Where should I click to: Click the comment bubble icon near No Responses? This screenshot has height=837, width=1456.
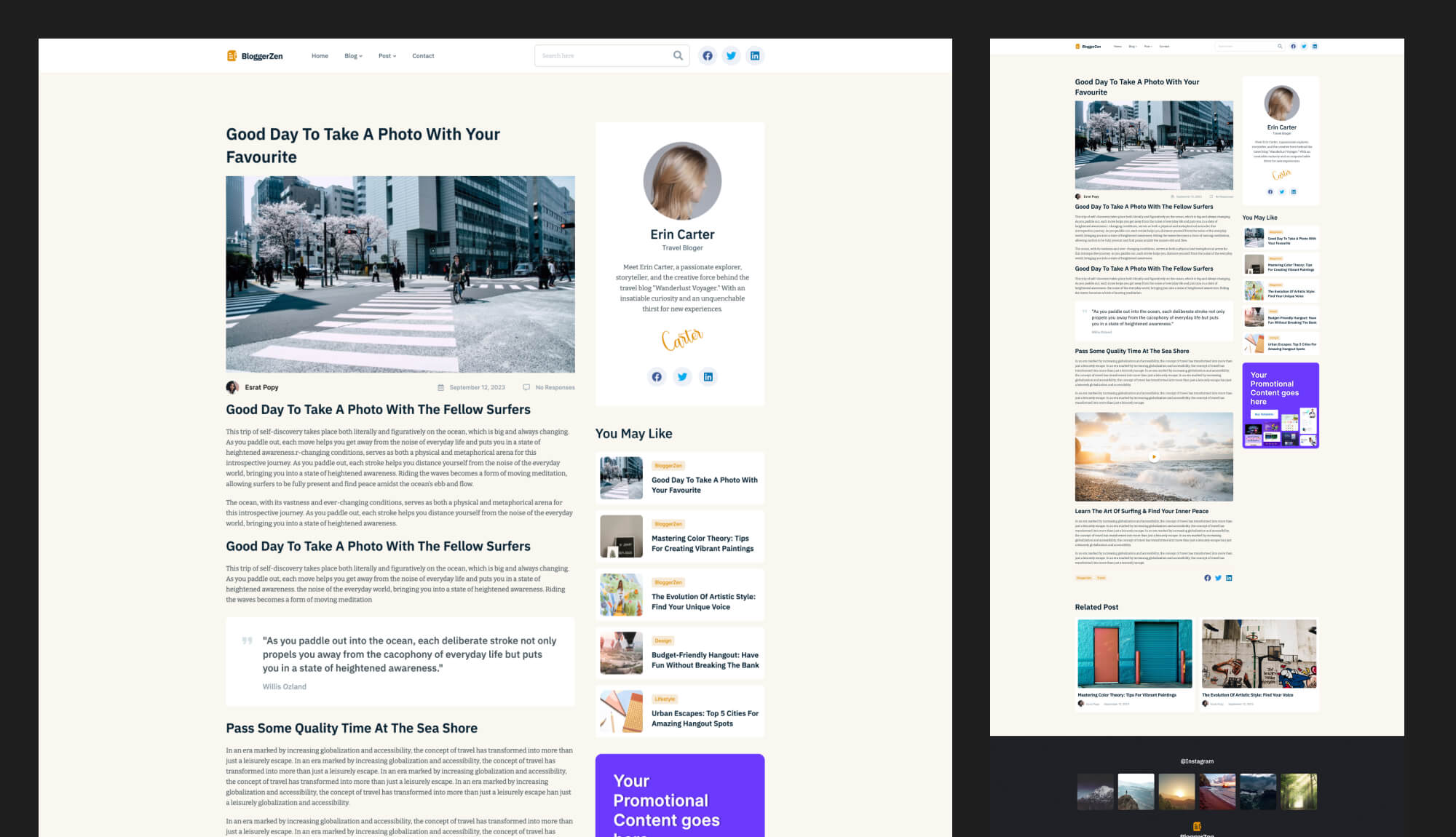[526, 387]
